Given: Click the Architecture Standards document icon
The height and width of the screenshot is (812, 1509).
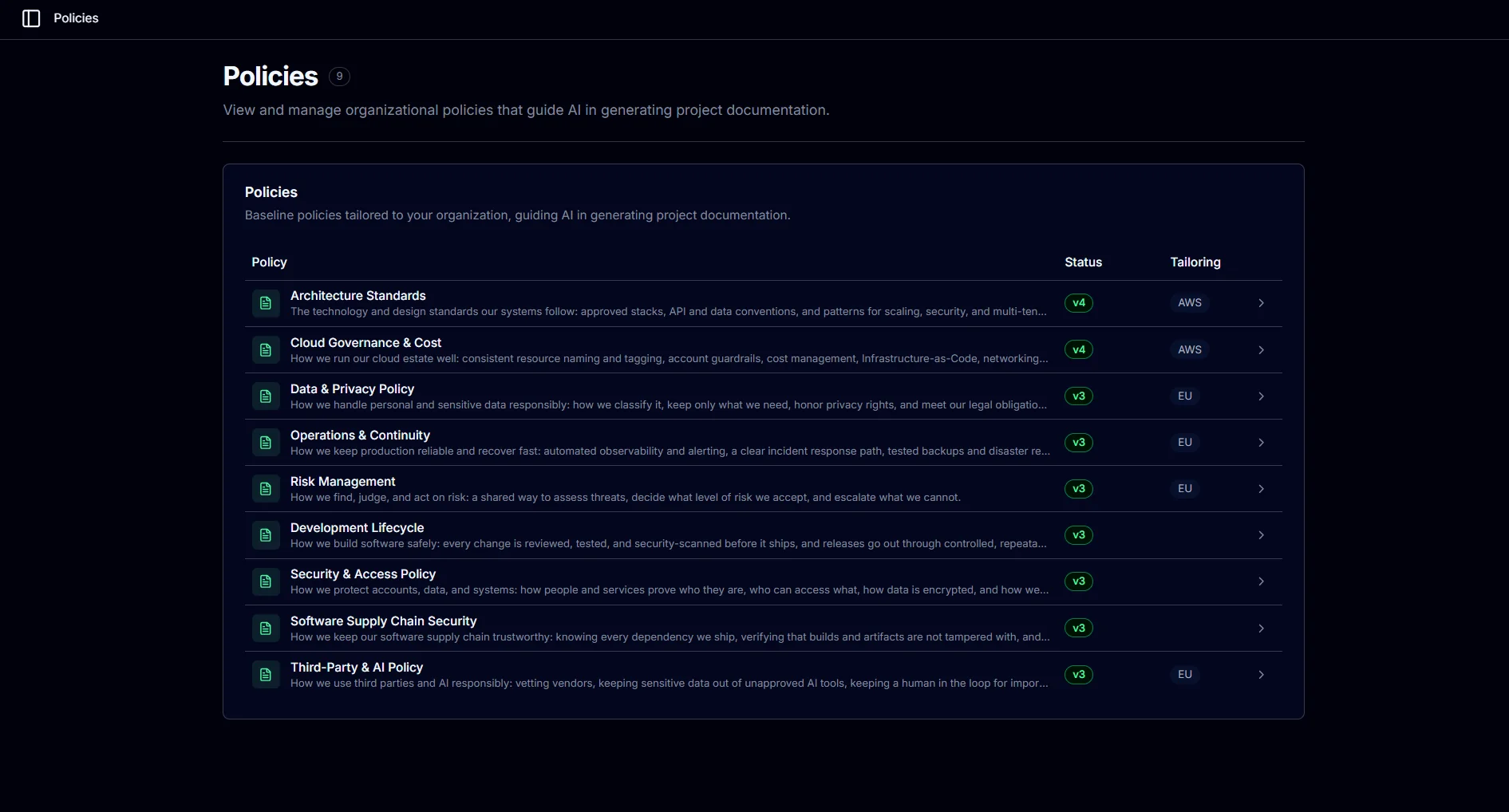Looking at the screenshot, I should 266,303.
